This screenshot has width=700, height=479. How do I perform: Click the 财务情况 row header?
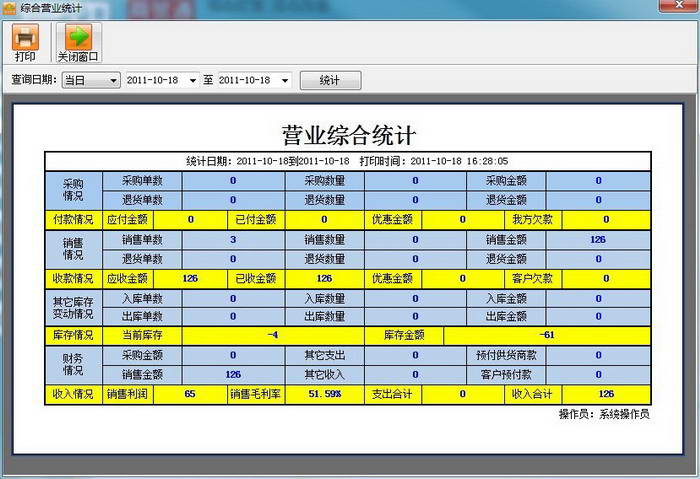click(x=73, y=365)
